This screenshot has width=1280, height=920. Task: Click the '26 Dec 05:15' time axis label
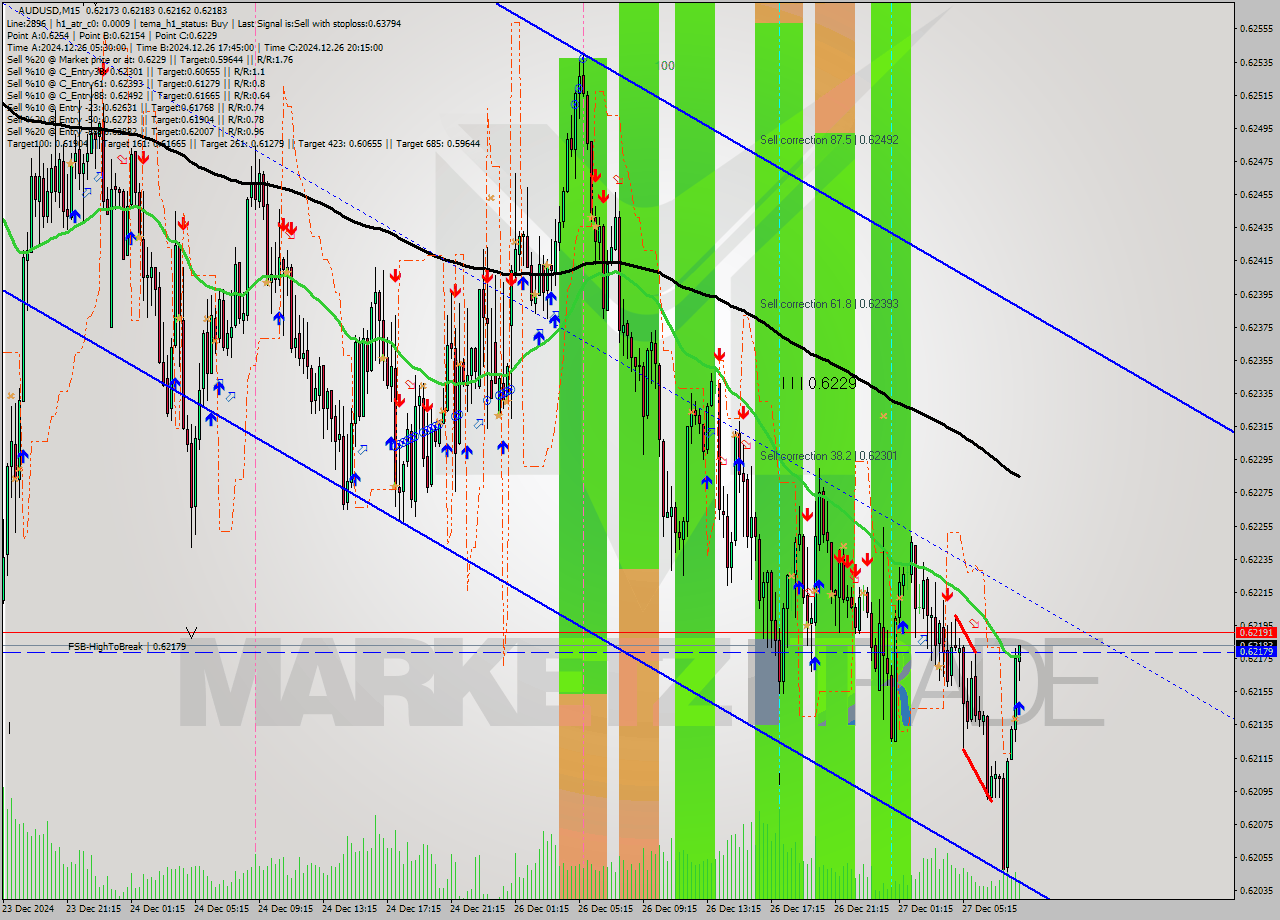coord(606,909)
